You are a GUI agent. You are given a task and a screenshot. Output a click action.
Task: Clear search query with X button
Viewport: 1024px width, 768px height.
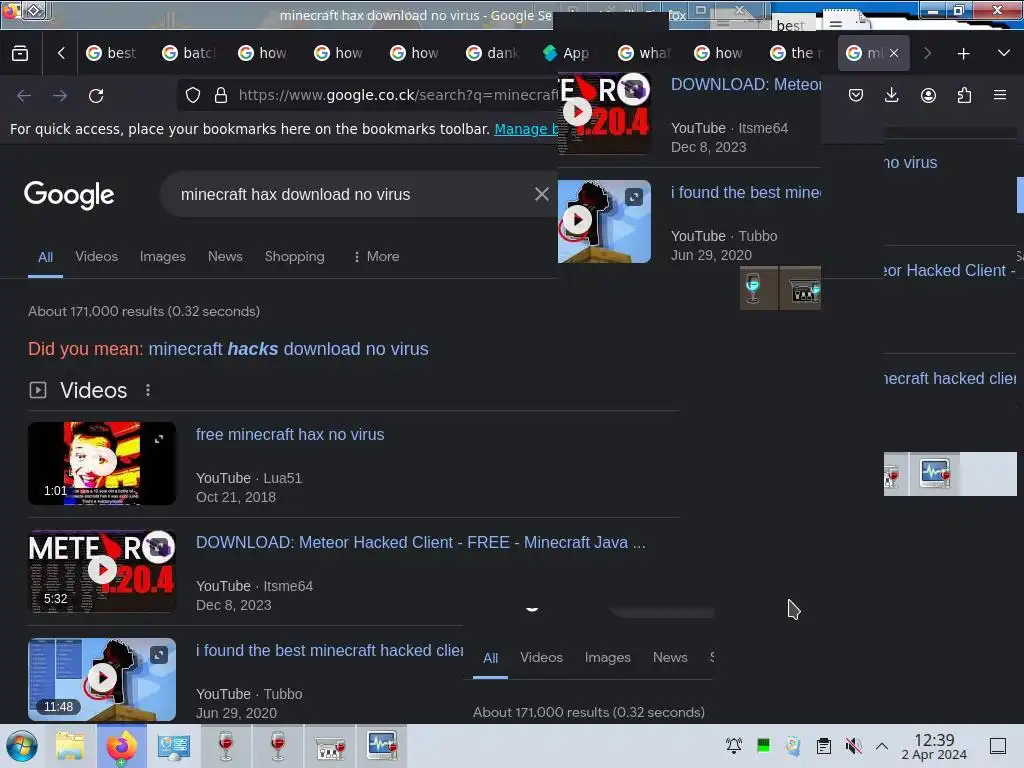pyautogui.click(x=541, y=194)
